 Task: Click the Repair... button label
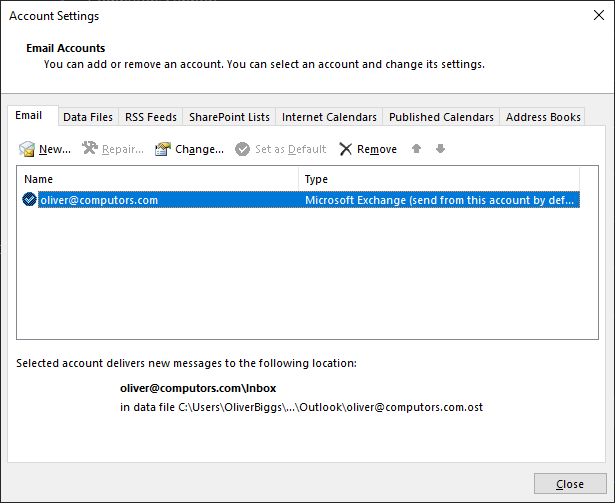123,149
